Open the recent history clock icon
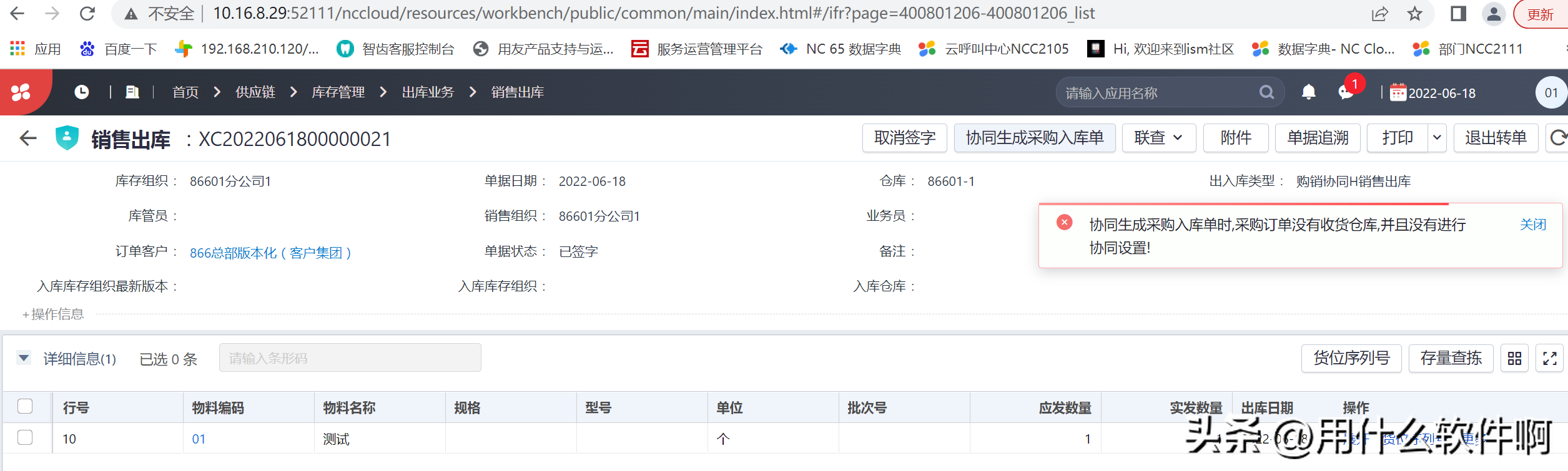The image size is (1568, 471). 81,92
